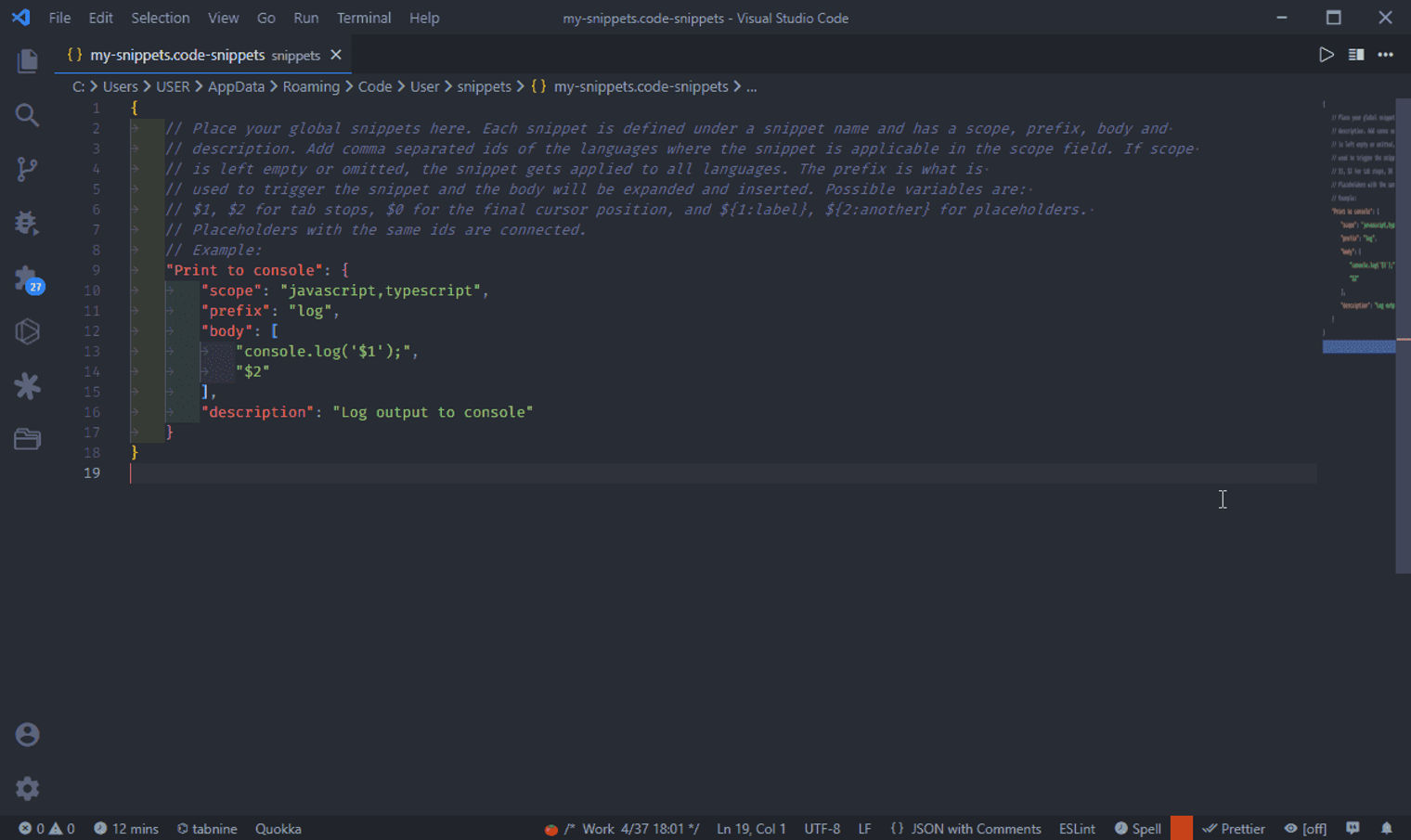Click the my-snippets.code-snippets breadcrumb file
The image size is (1411, 840).
click(x=641, y=86)
